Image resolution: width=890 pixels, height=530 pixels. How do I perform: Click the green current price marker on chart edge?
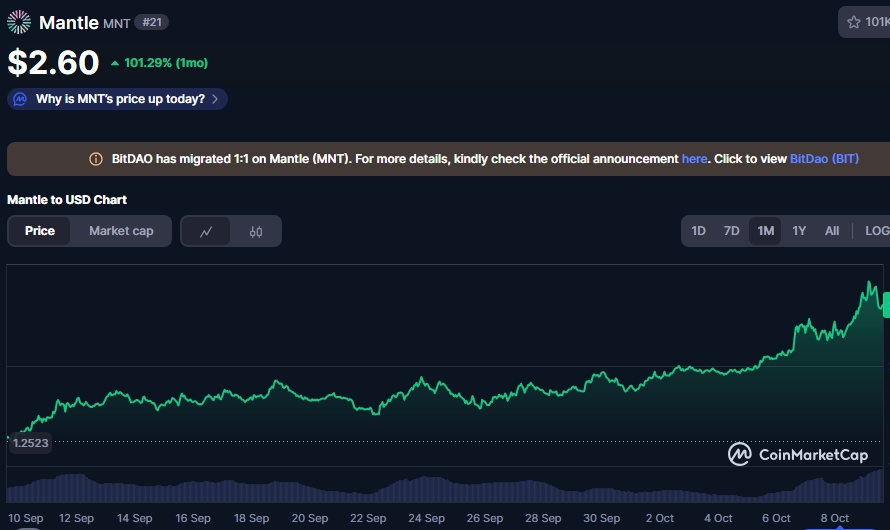tap(887, 305)
